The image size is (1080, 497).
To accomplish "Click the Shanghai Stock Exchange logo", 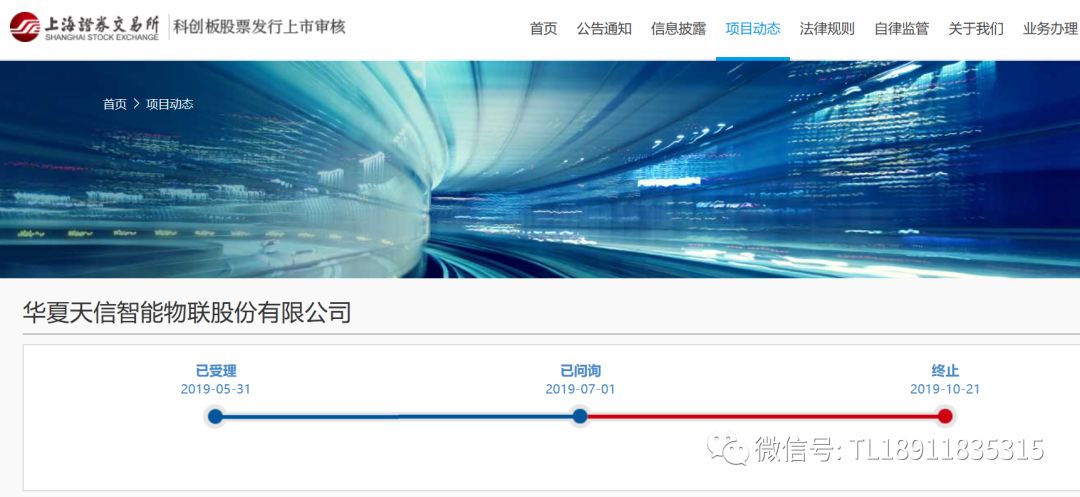I will (84, 28).
